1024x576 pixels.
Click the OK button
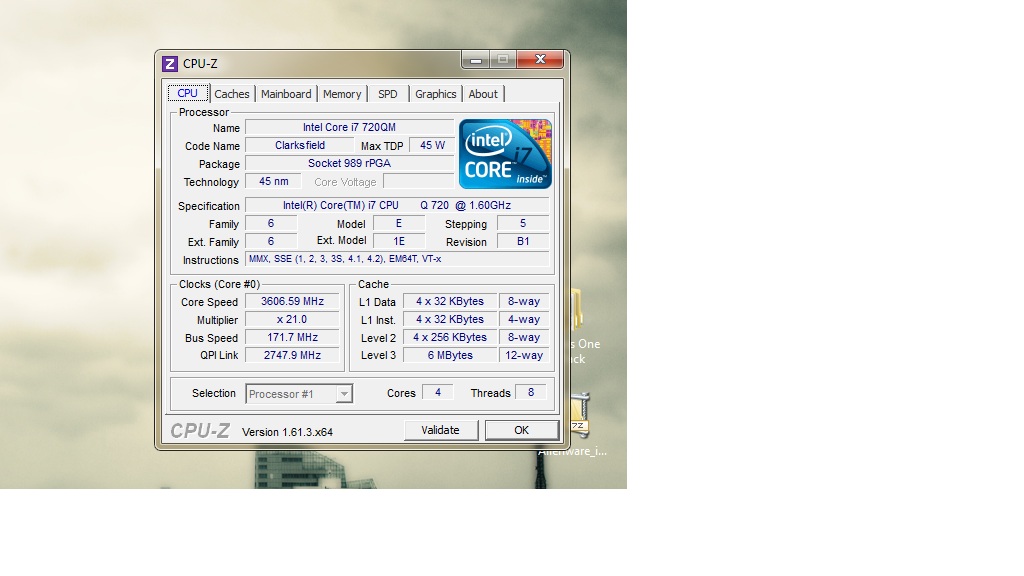tap(521, 430)
